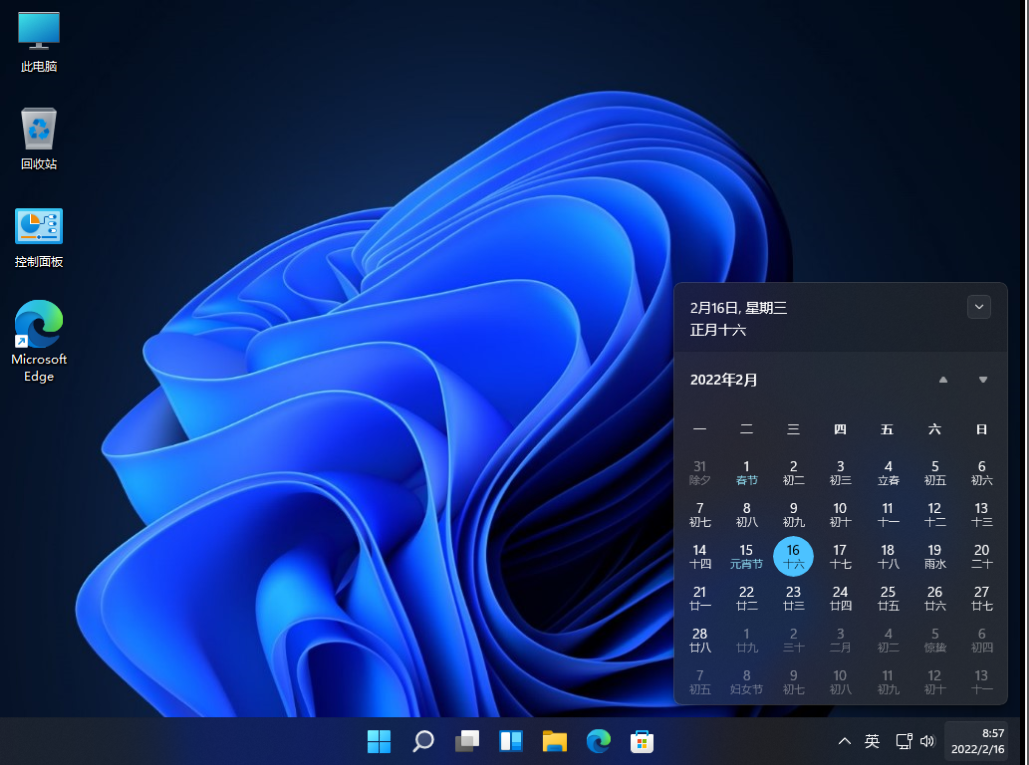Open 此电脑 (This PC) from the desktop
This screenshot has height=765, width=1029.
pyautogui.click(x=37, y=40)
